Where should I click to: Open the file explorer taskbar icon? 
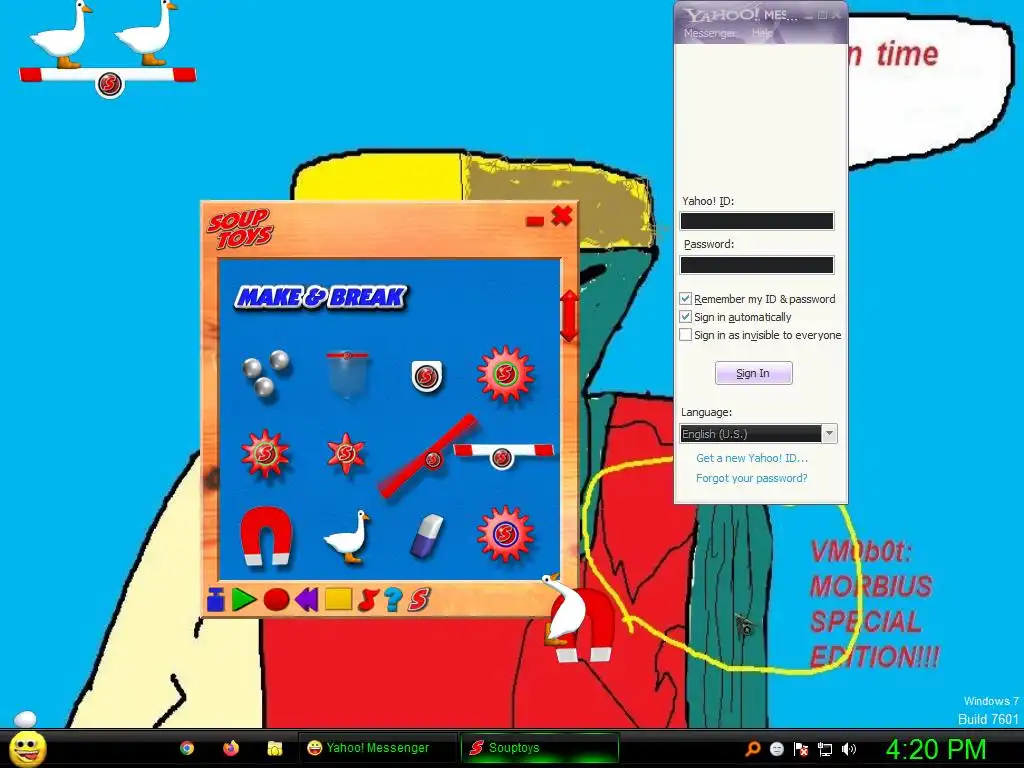pyautogui.click(x=275, y=748)
